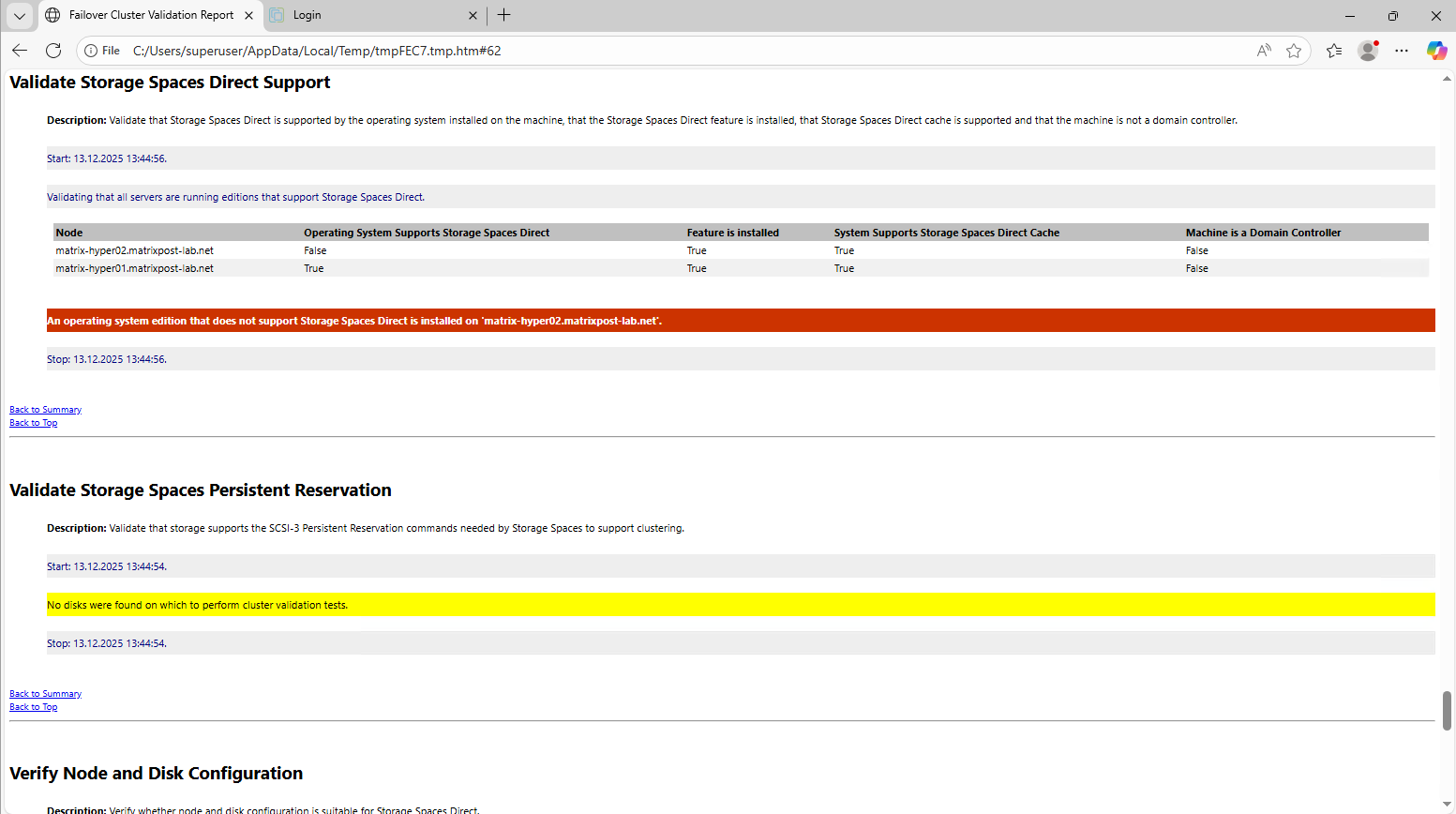Click the vertical scrollbar thumb
The width and height of the screenshot is (1456, 814).
click(x=1447, y=710)
